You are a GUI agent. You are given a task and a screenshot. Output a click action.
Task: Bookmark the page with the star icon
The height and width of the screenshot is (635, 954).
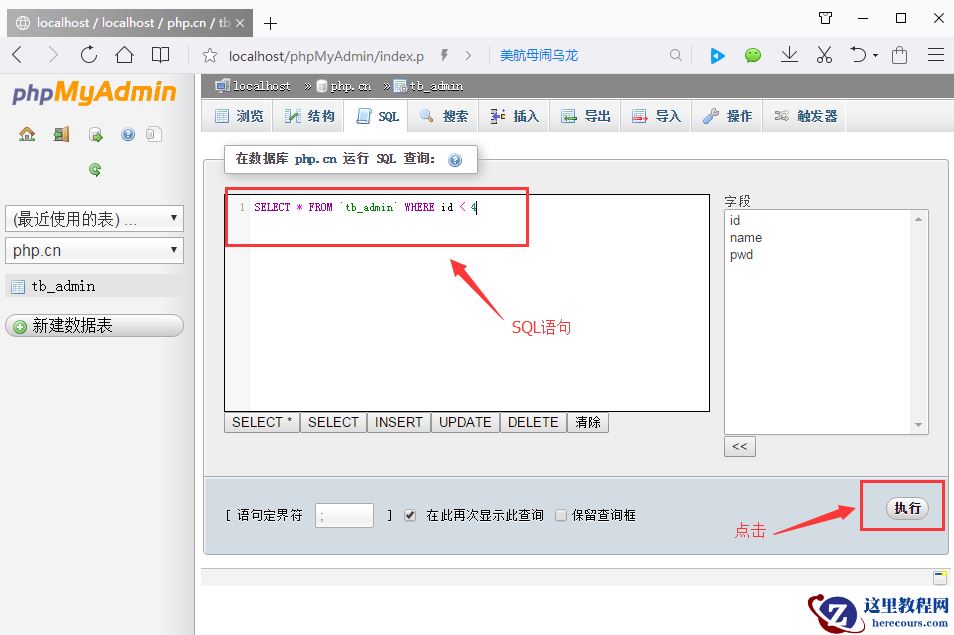210,55
